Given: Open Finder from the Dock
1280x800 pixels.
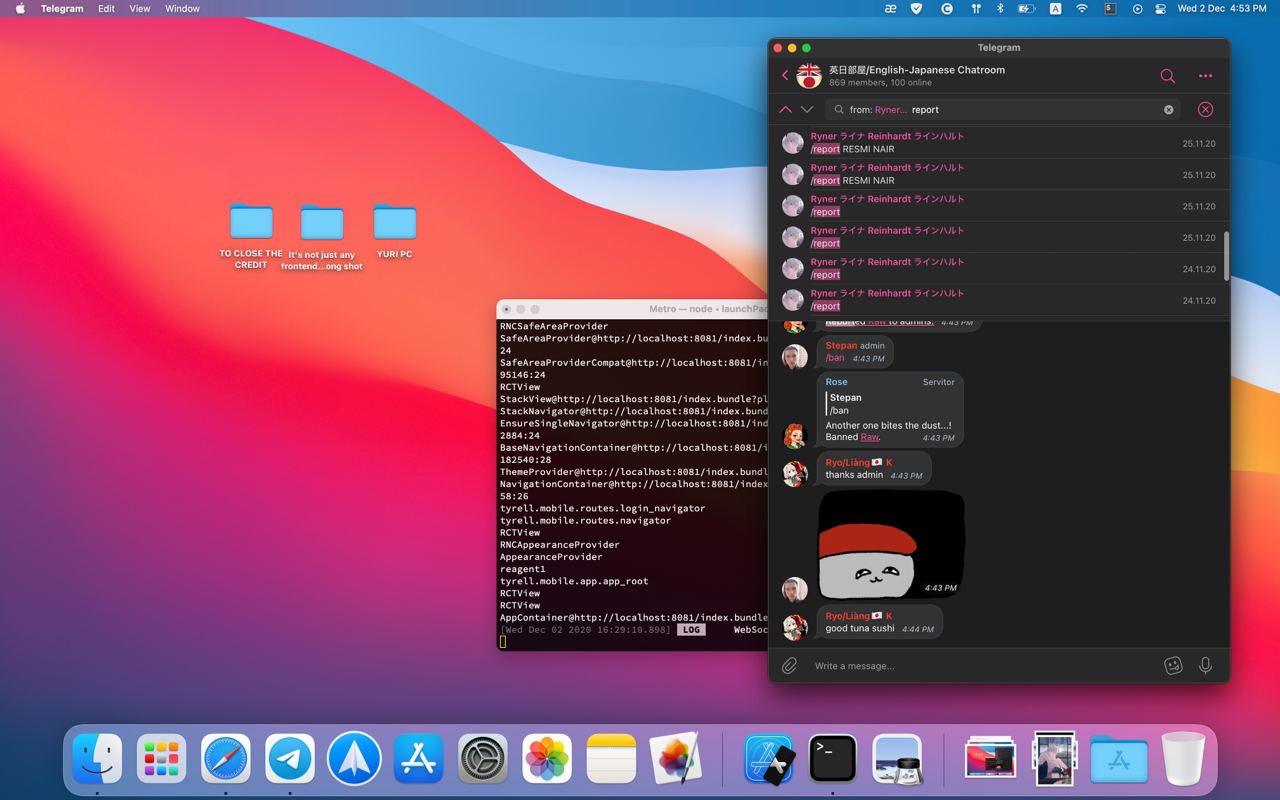Looking at the screenshot, I should 98,758.
